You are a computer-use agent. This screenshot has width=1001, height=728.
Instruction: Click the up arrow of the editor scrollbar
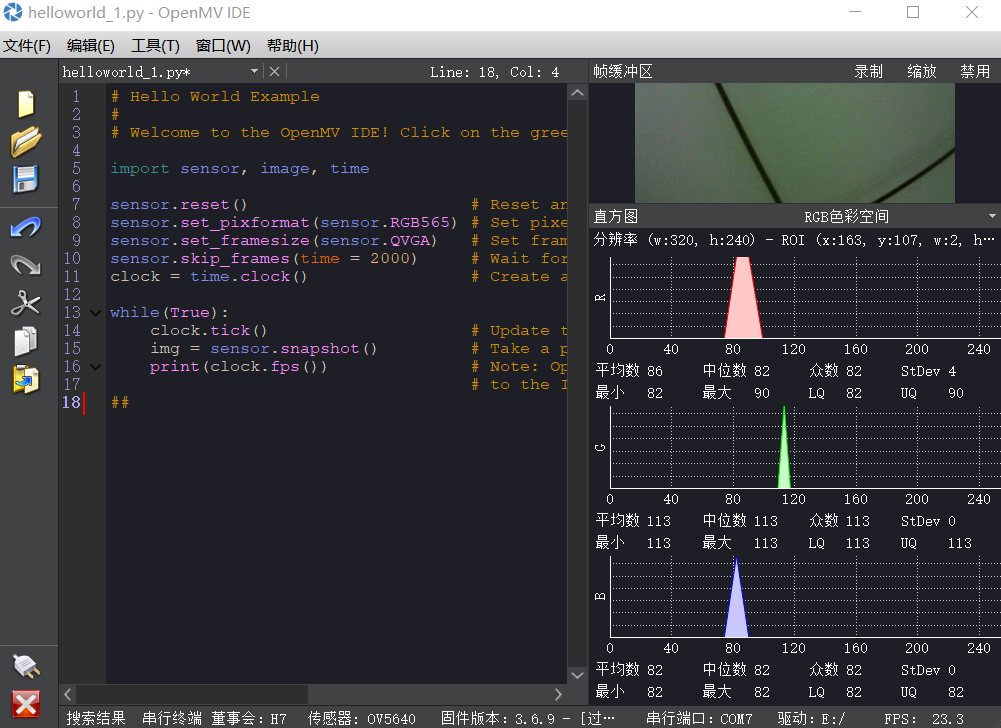[577, 93]
